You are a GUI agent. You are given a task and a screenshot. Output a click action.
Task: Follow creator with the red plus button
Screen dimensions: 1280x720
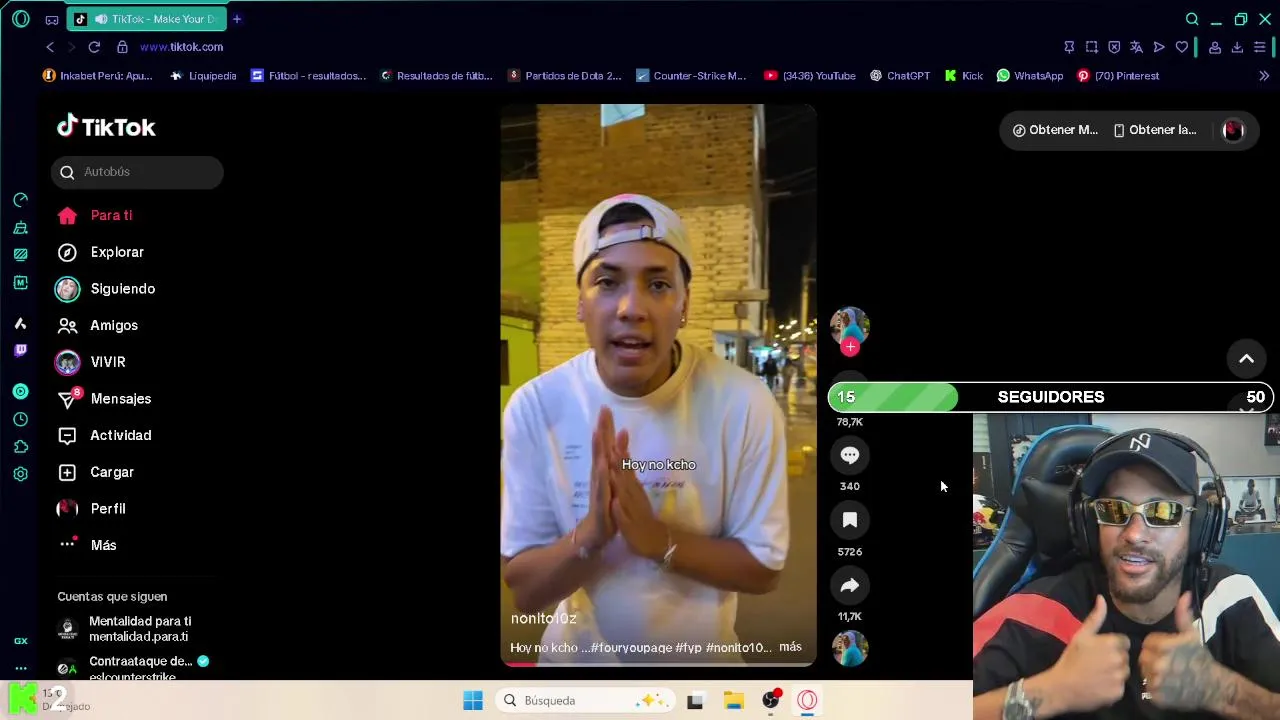point(850,347)
